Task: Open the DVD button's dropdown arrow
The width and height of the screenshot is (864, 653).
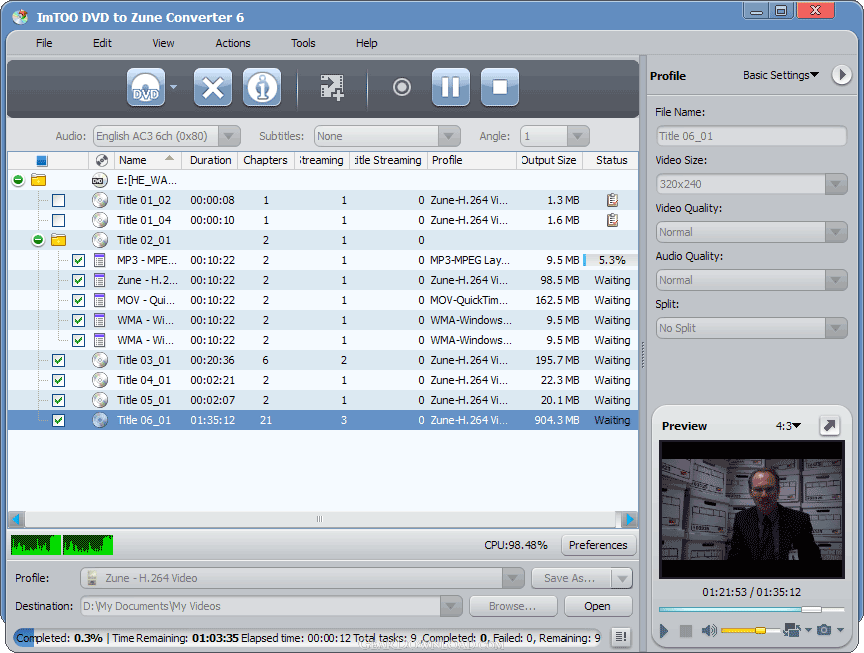Action: pyautogui.click(x=174, y=87)
